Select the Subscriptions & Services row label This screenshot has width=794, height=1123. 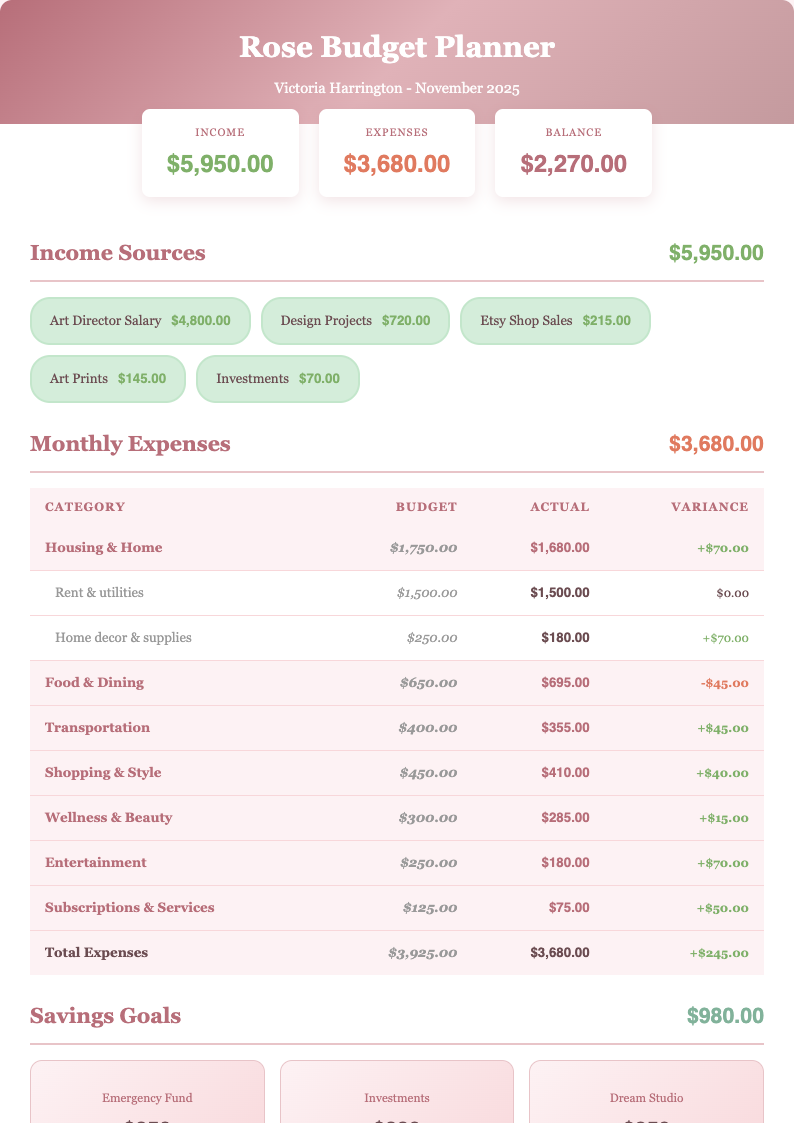[130, 908]
